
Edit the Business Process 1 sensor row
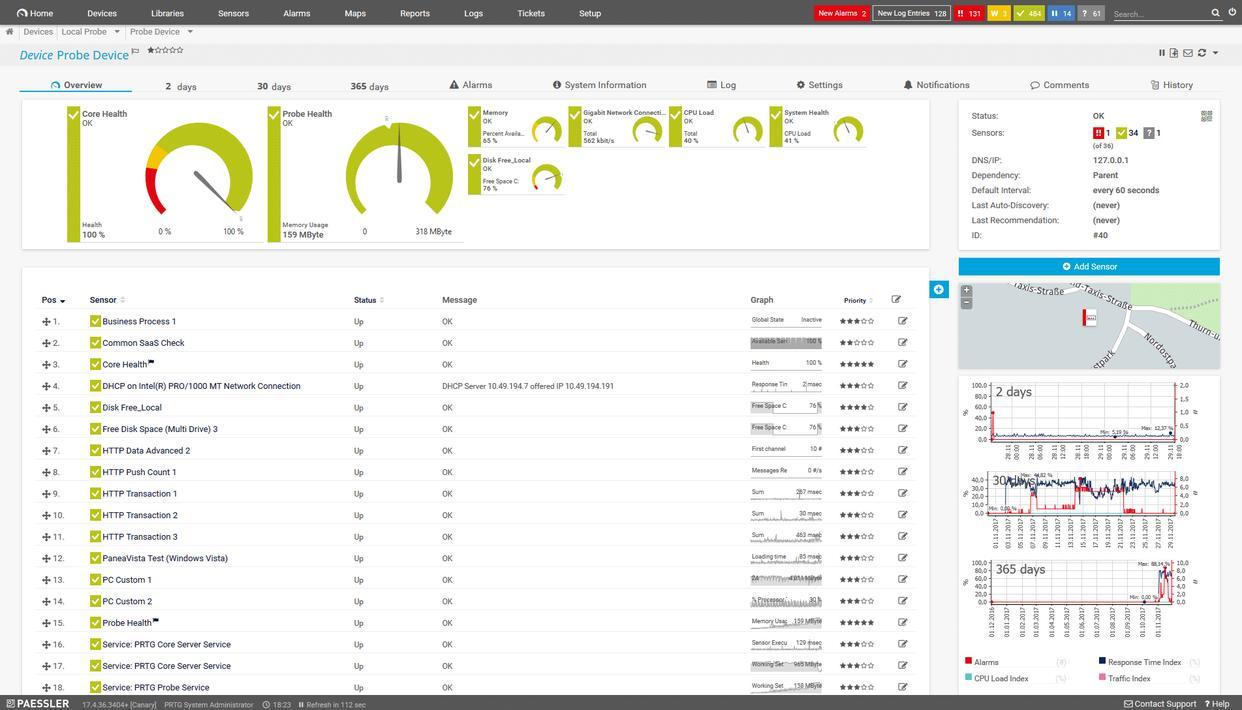pos(903,321)
